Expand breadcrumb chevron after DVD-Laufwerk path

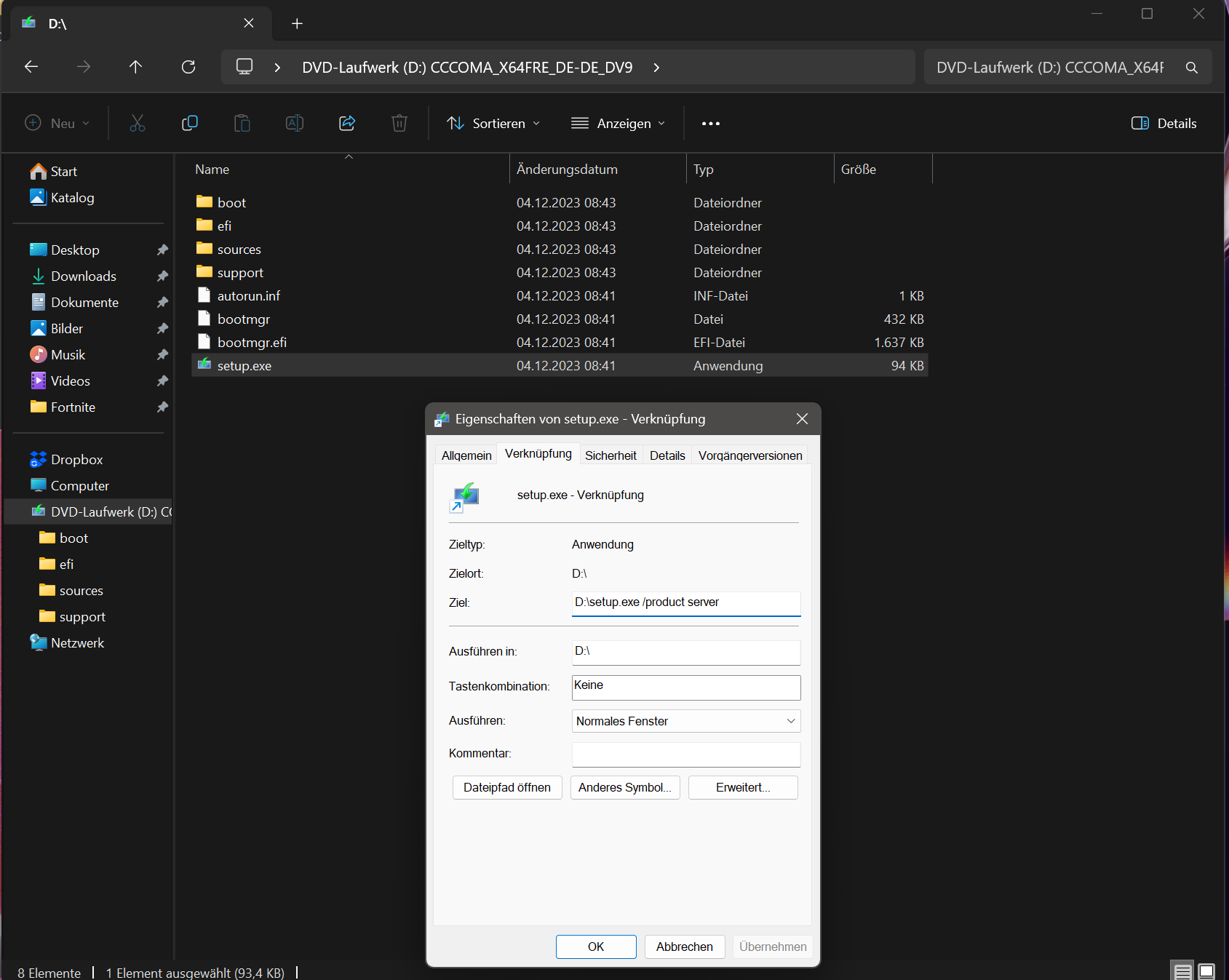click(656, 68)
